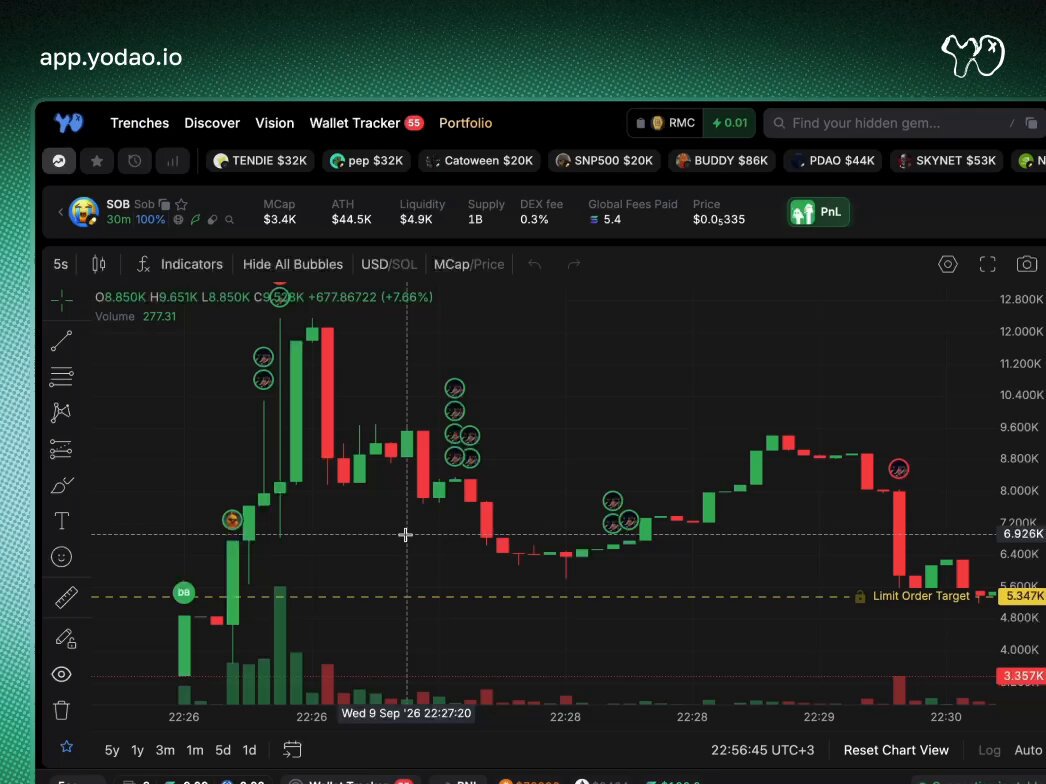The image size is (1046, 784).
Task: Open the go-to-date calendar icon
Action: (x=292, y=750)
